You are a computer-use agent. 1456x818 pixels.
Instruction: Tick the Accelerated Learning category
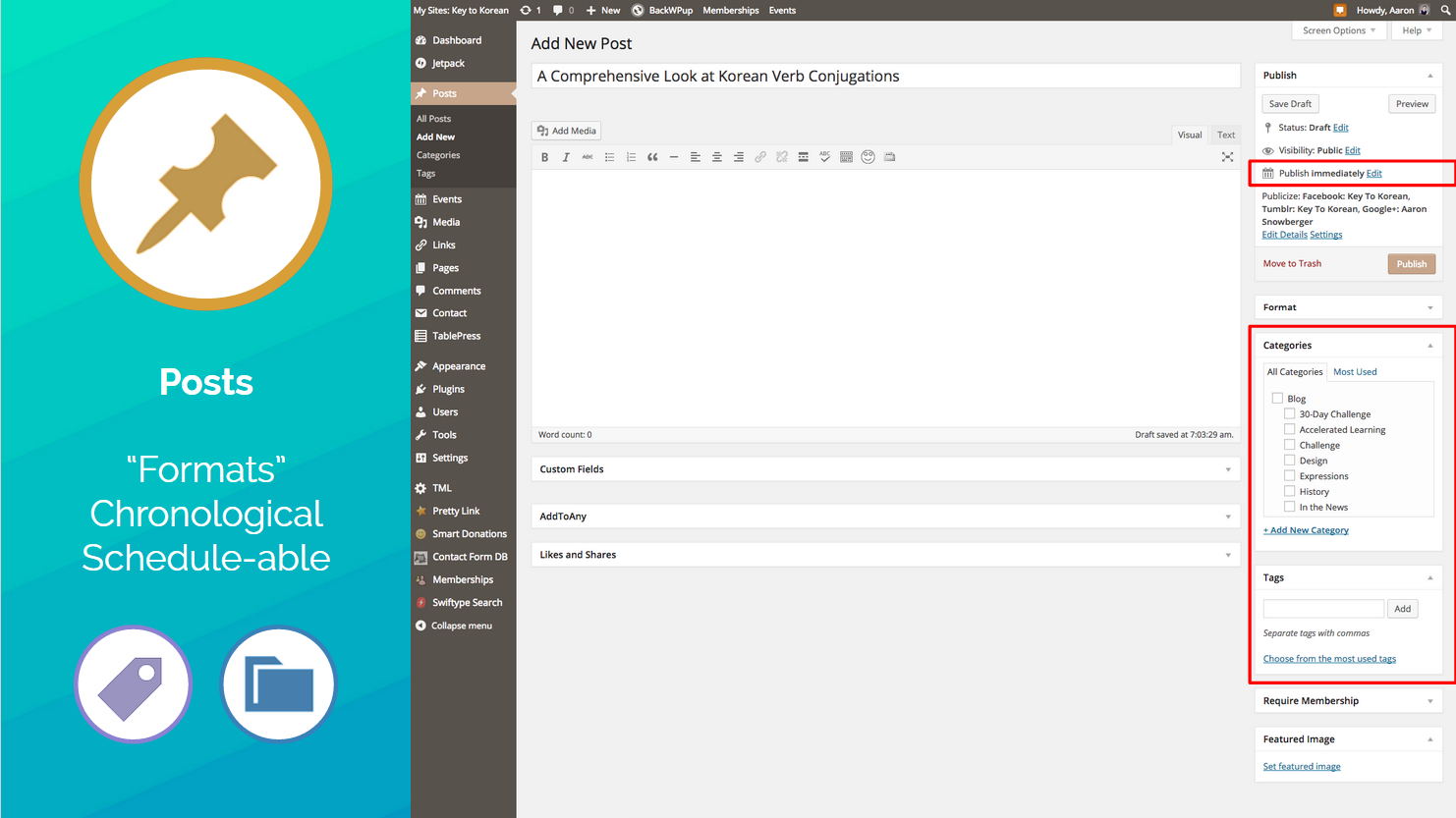pyautogui.click(x=1289, y=429)
